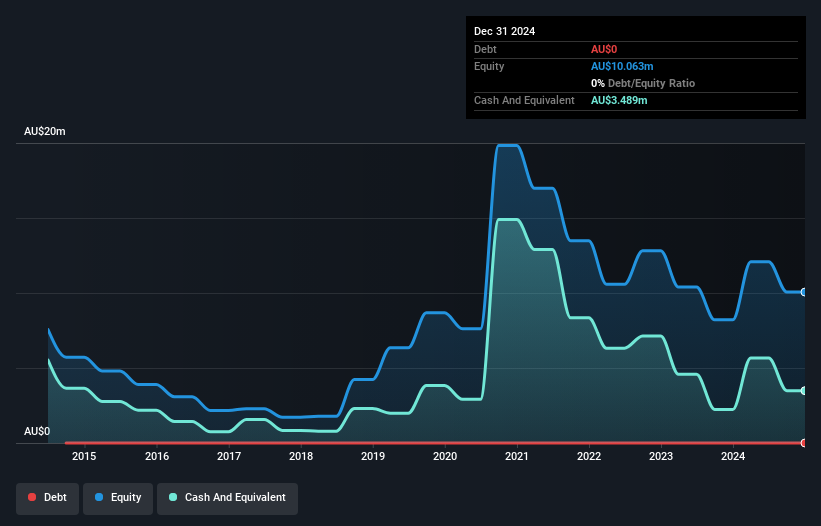
Task: Click the 2016 x-axis label
Action: coord(157,456)
